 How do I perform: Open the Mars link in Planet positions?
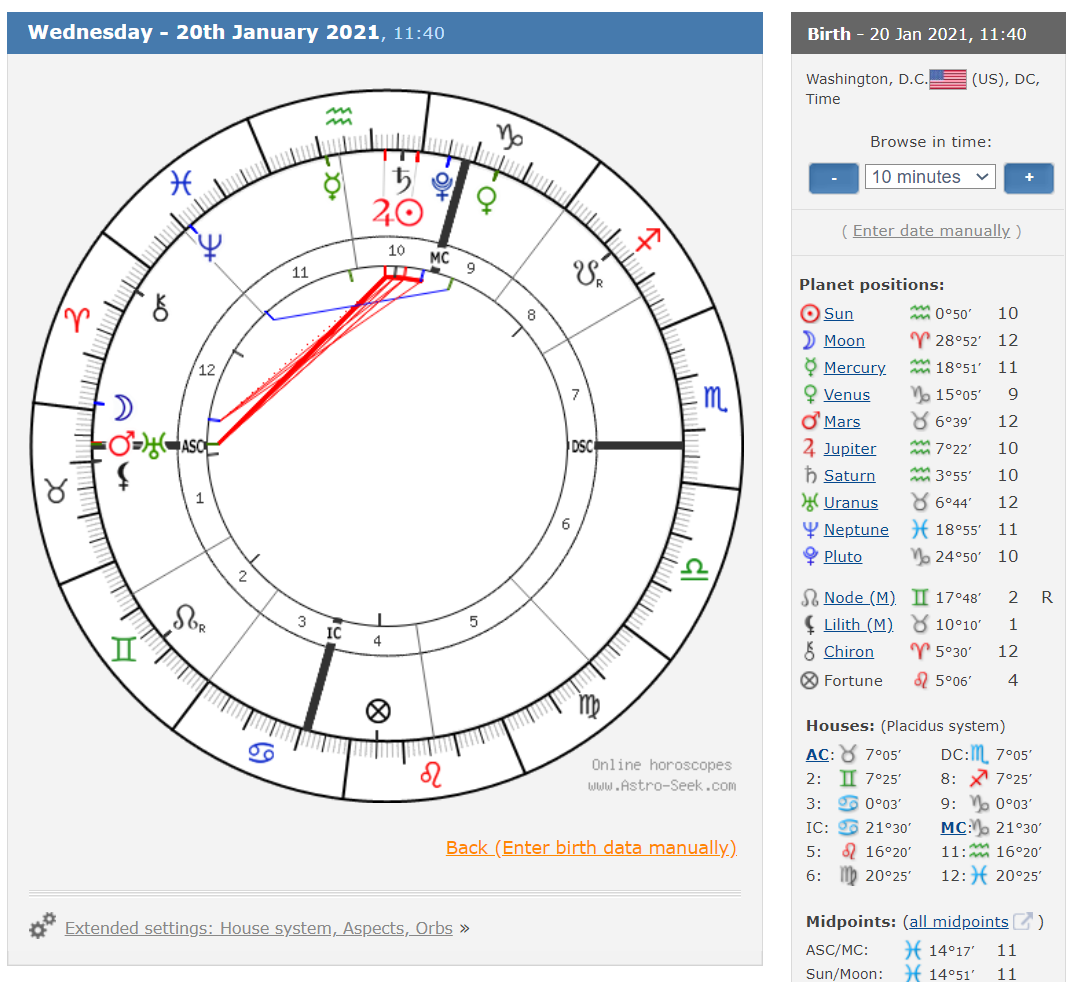point(842,422)
